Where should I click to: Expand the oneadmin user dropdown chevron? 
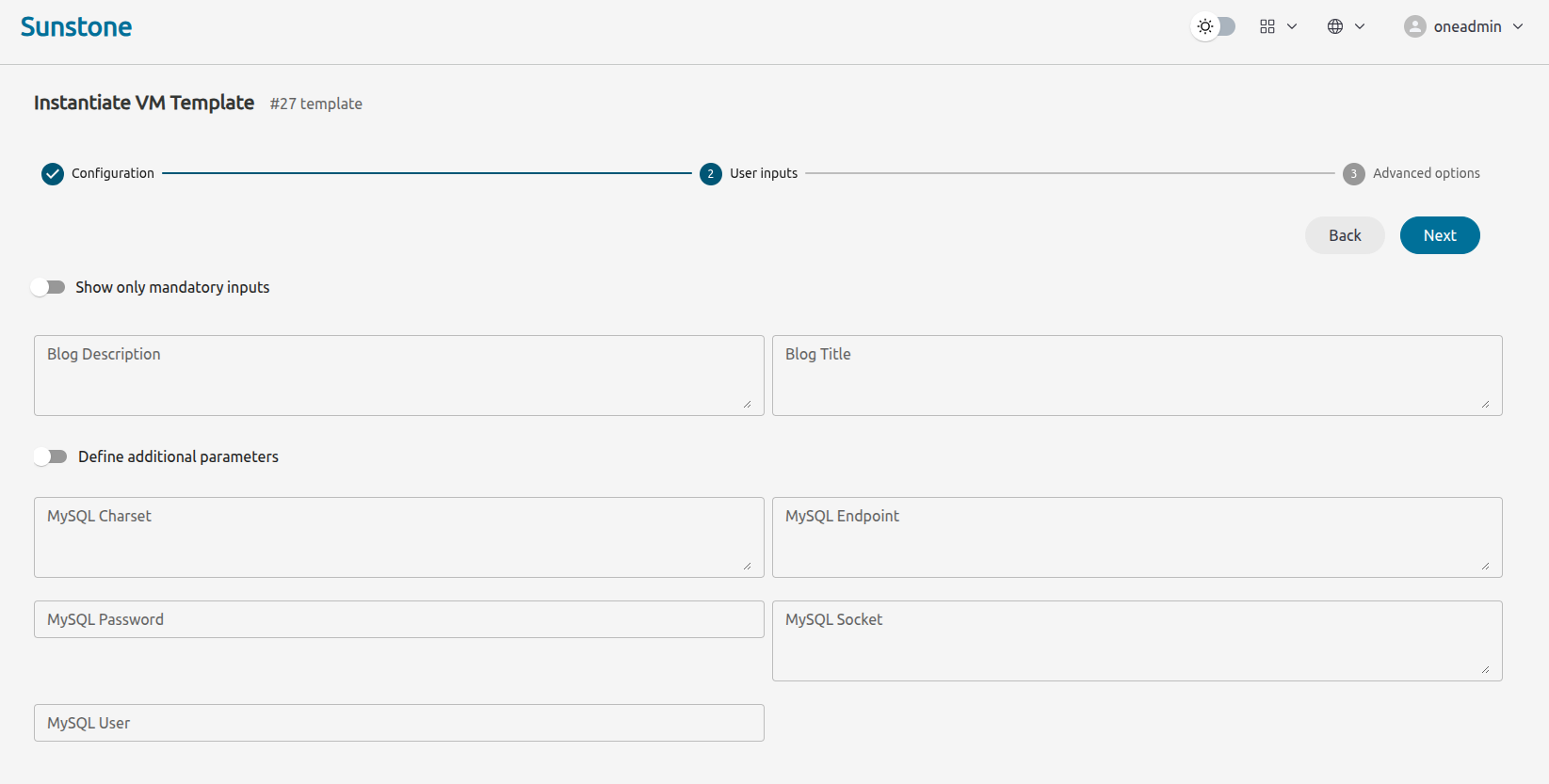(x=1518, y=26)
